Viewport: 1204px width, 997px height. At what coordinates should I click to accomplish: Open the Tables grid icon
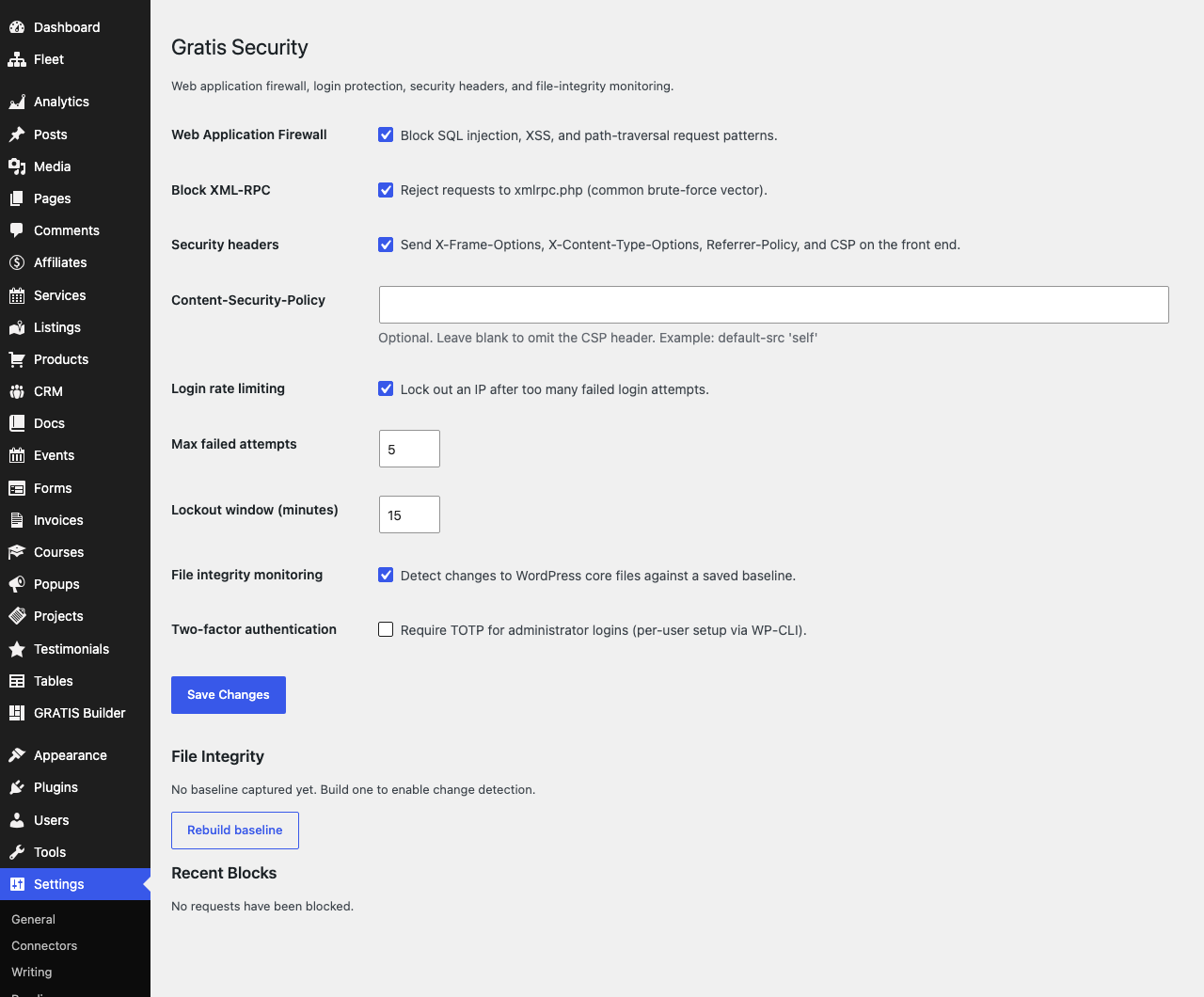pos(17,681)
